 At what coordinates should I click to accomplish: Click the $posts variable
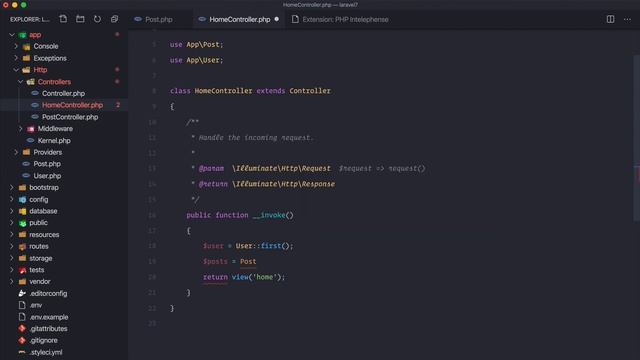215,262
